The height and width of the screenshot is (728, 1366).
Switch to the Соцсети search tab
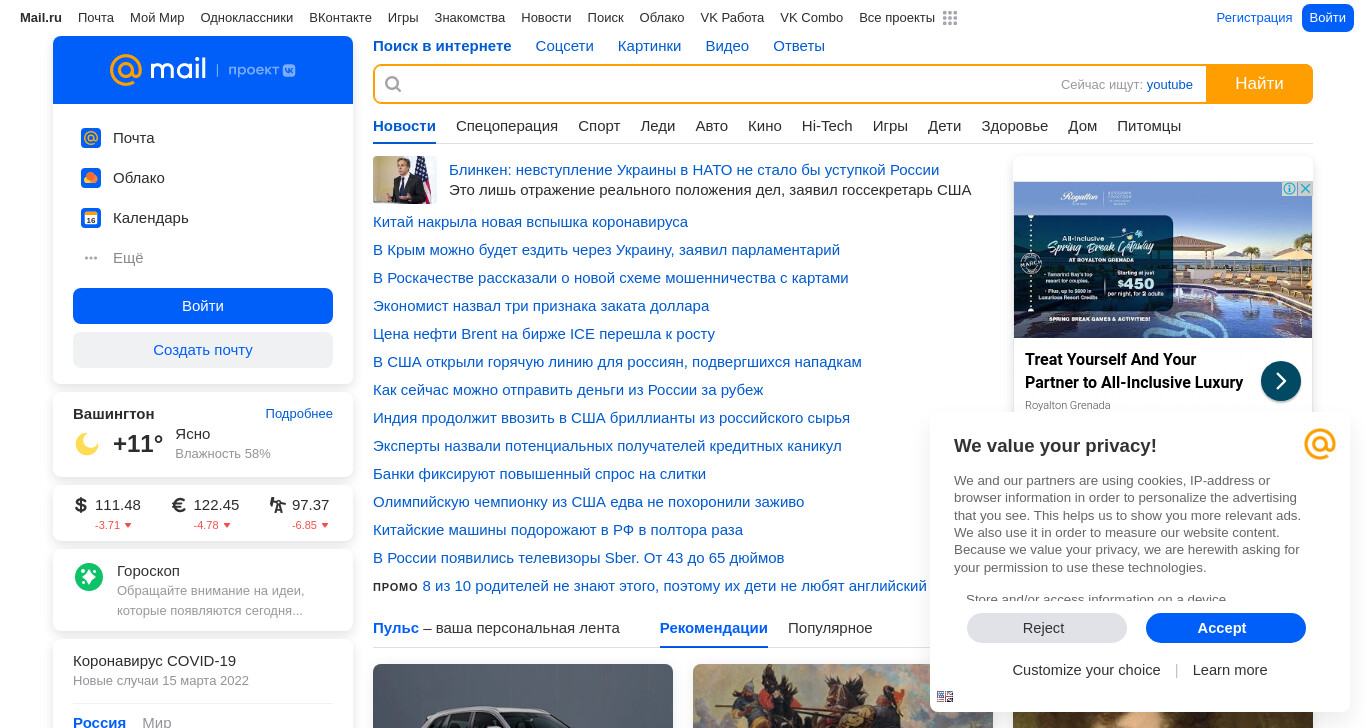tap(565, 46)
